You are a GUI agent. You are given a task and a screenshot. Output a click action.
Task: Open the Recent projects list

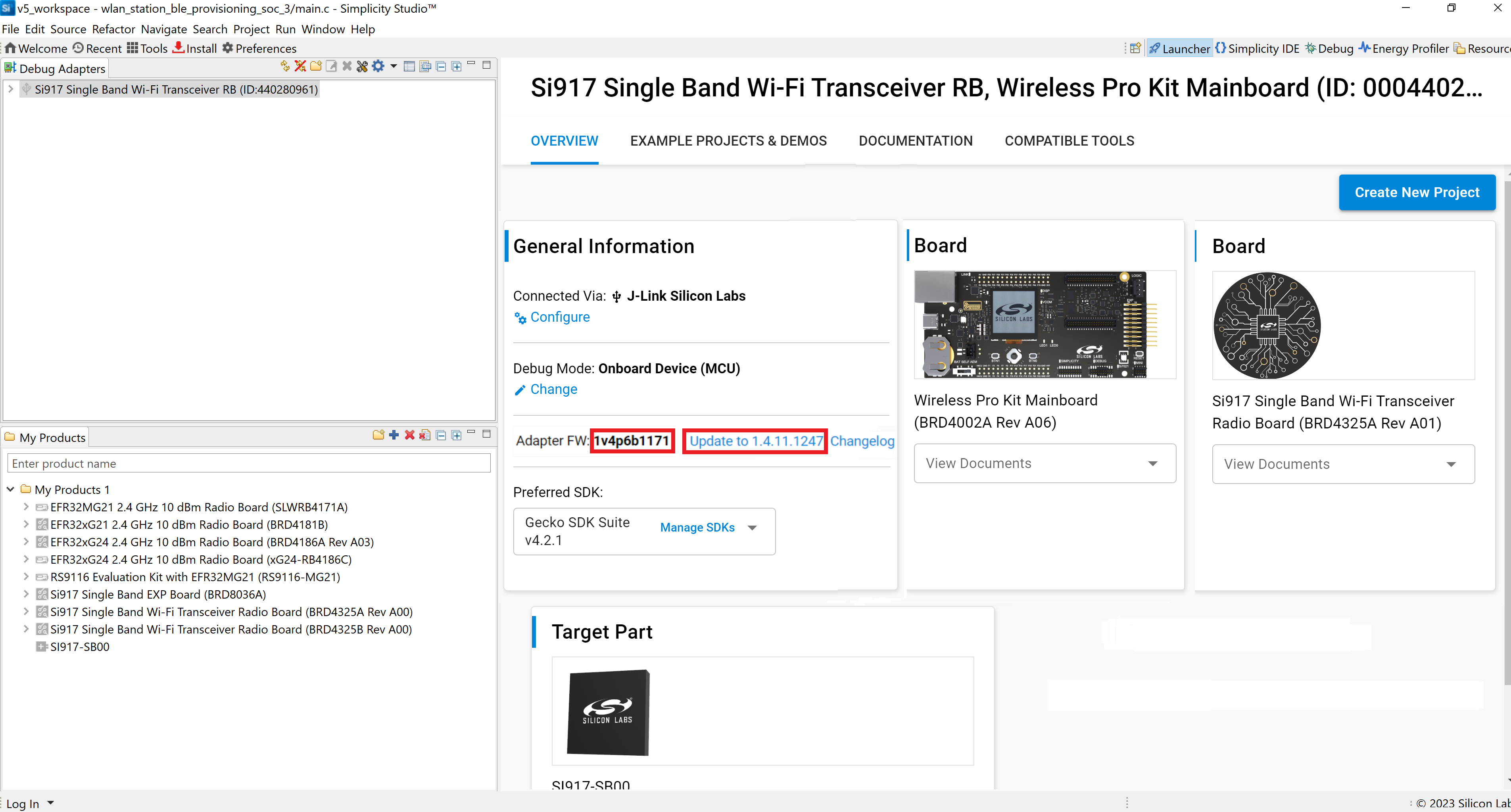click(97, 48)
